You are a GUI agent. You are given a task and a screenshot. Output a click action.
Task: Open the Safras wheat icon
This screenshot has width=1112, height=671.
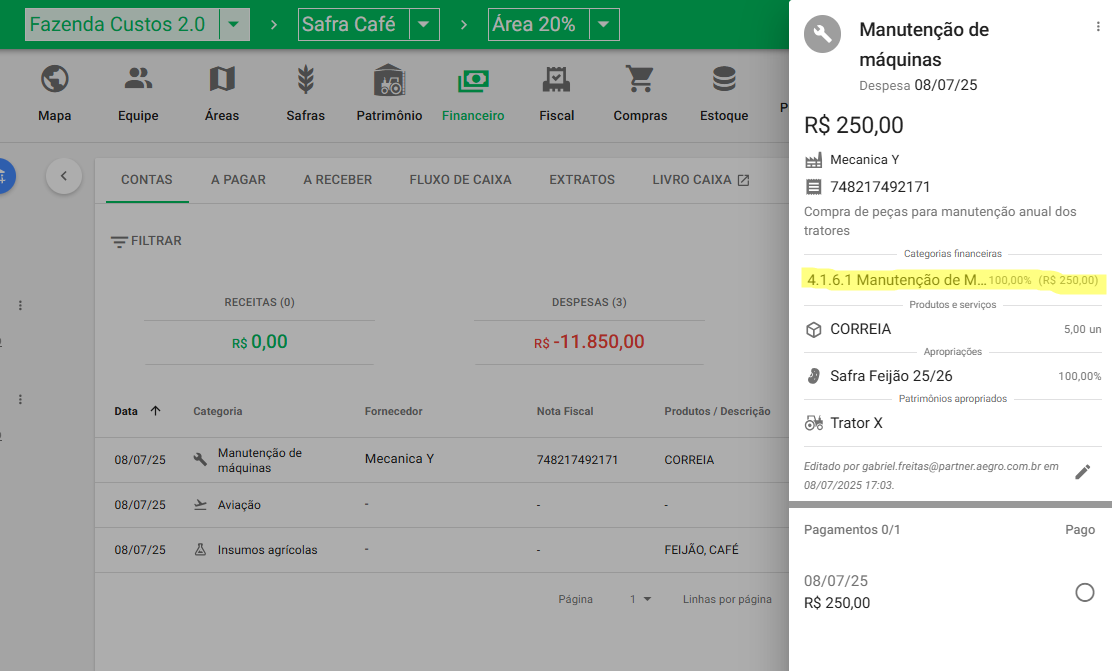tap(305, 79)
